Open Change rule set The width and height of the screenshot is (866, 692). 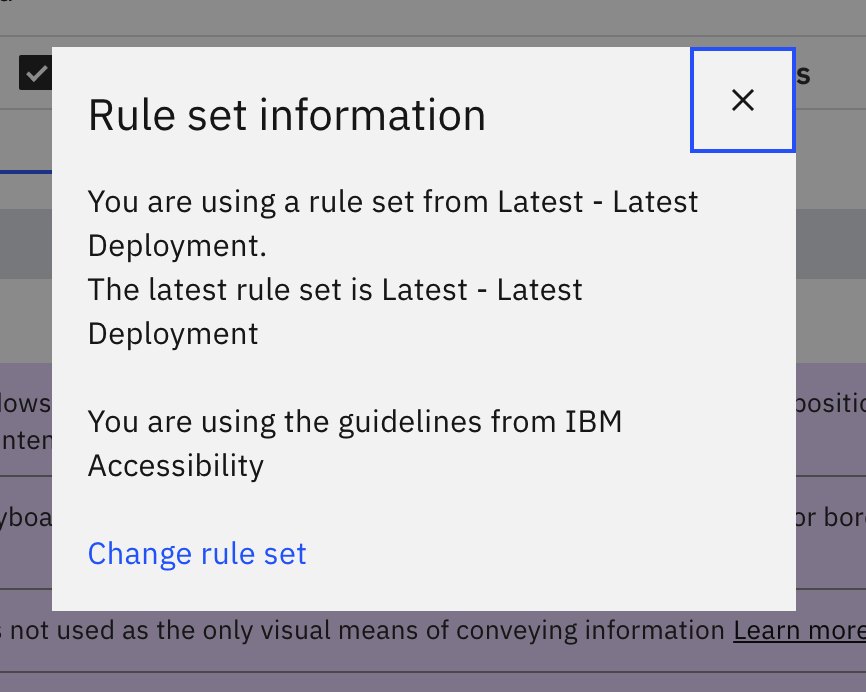coord(197,553)
